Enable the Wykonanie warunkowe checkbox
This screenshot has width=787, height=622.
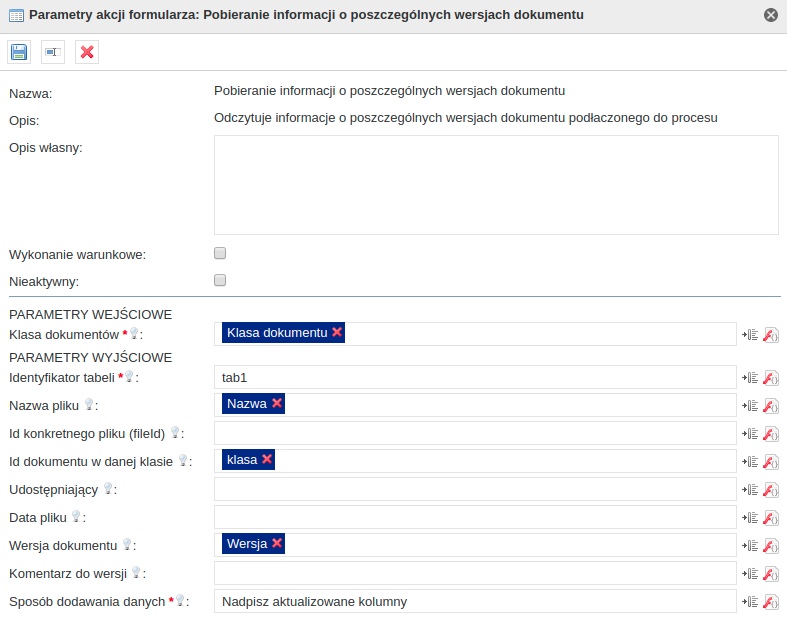[x=220, y=253]
